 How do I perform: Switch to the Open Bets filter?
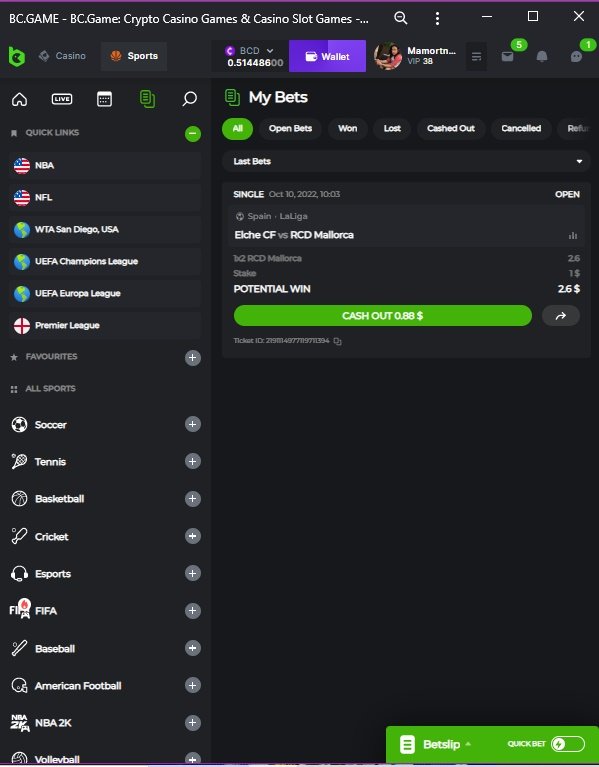click(x=290, y=129)
